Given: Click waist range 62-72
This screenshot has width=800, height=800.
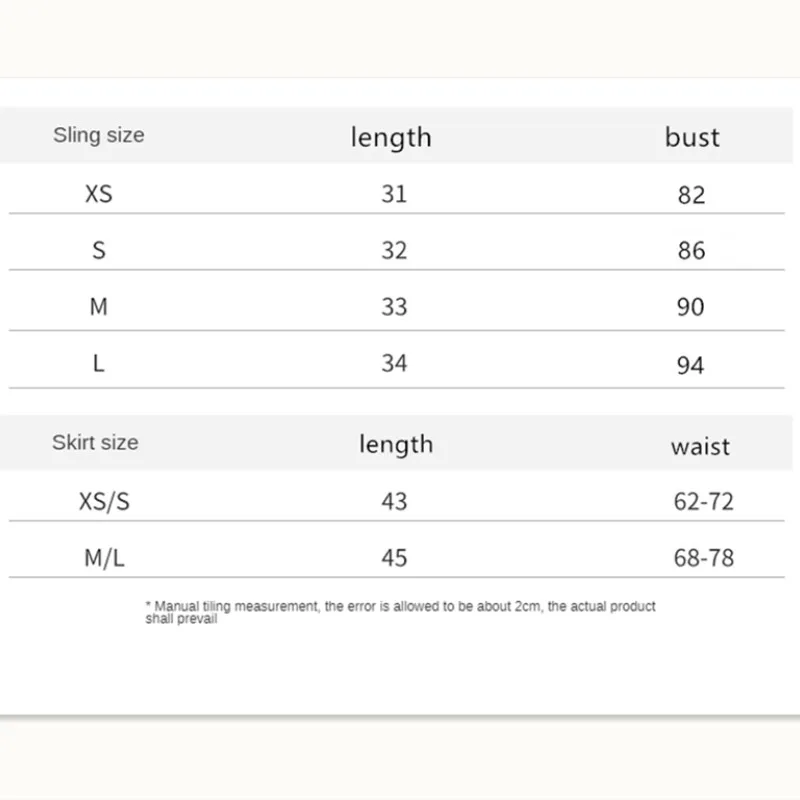Looking at the screenshot, I should tap(704, 501).
